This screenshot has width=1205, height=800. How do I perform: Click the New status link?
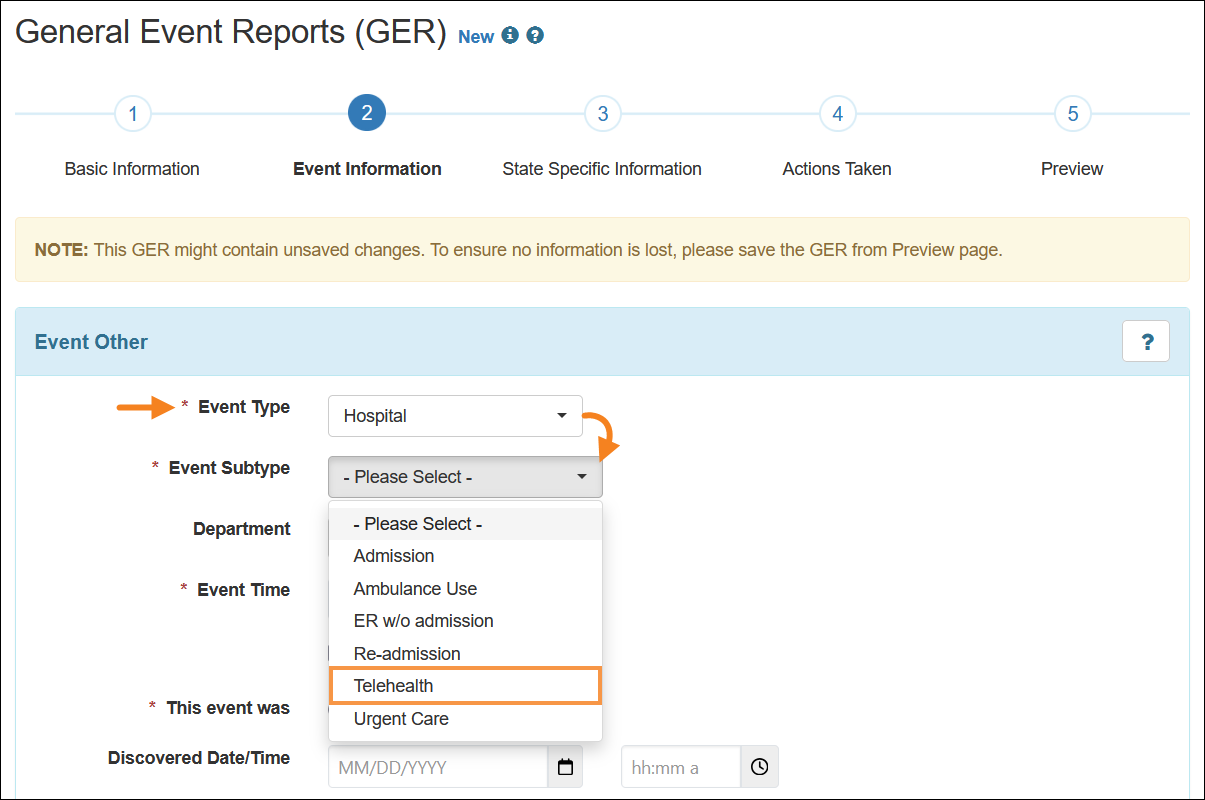click(476, 37)
